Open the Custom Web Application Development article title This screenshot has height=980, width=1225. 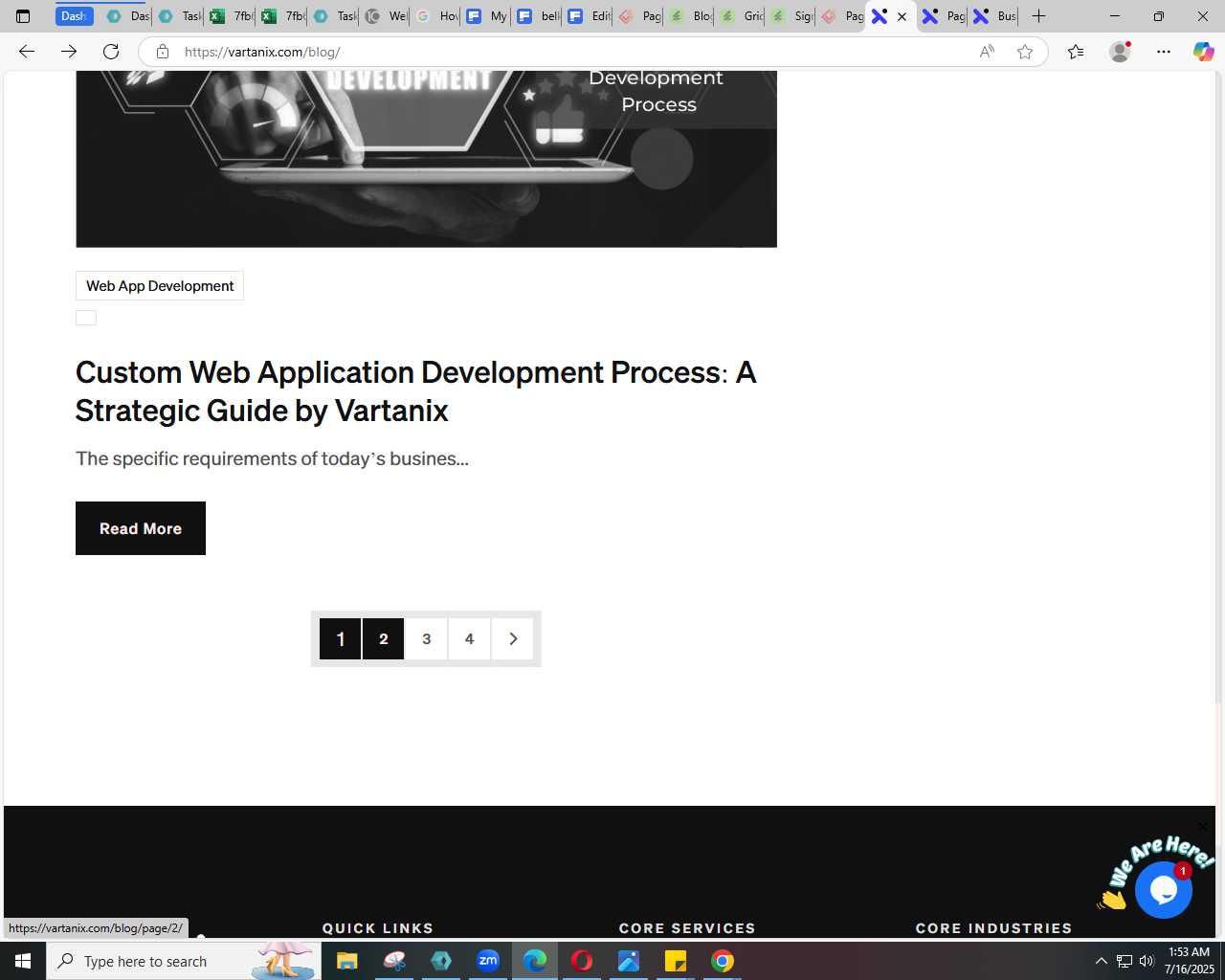click(x=416, y=391)
